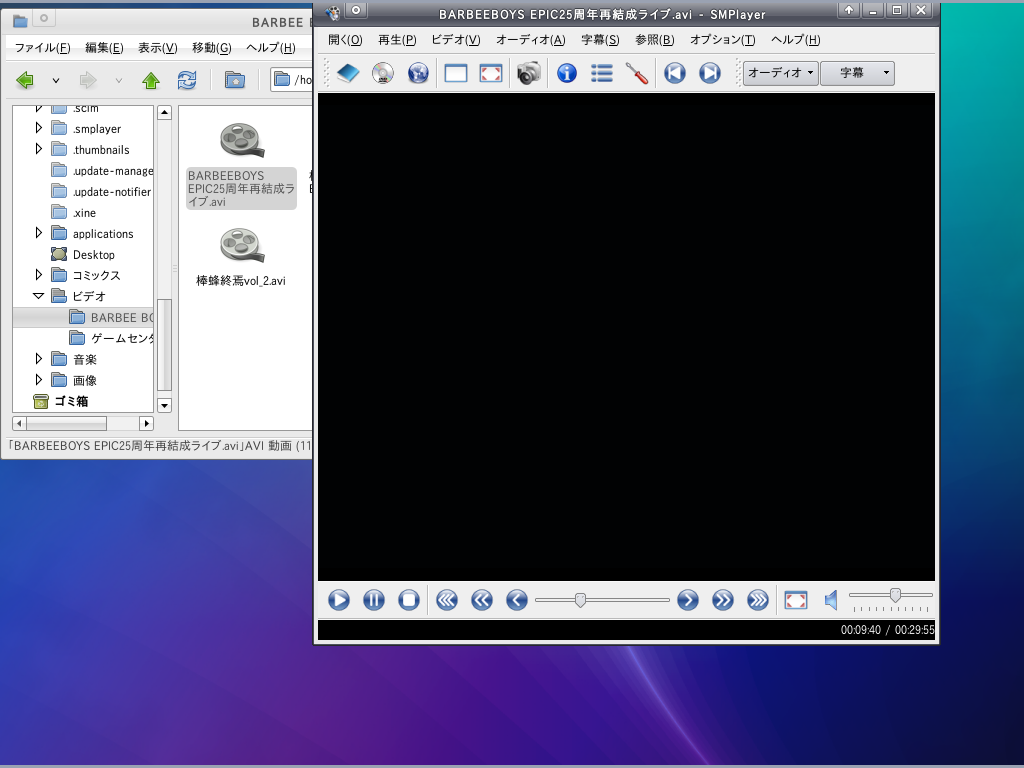The image size is (1024, 768).
Task: Show file information with the blue info icon
Action: (x=567, y=73)
